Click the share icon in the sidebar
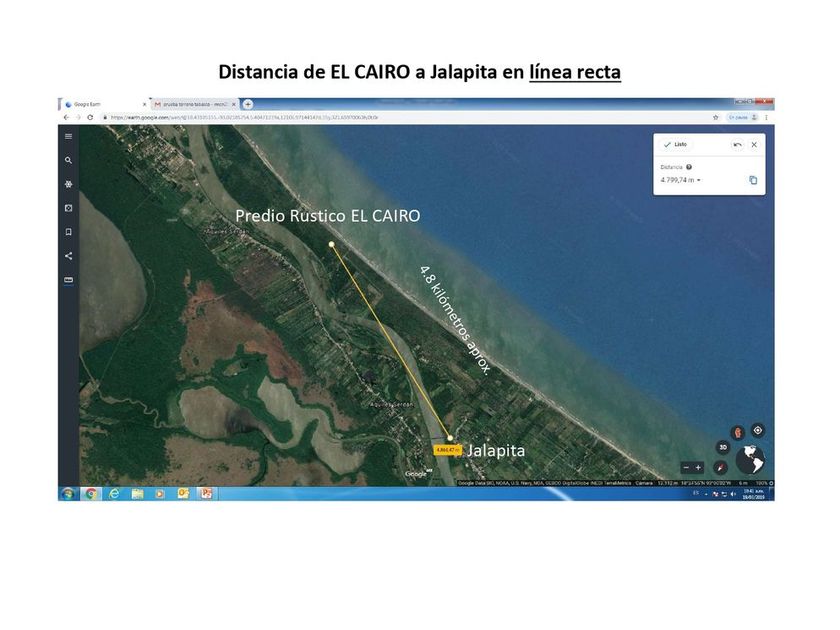 68,256
